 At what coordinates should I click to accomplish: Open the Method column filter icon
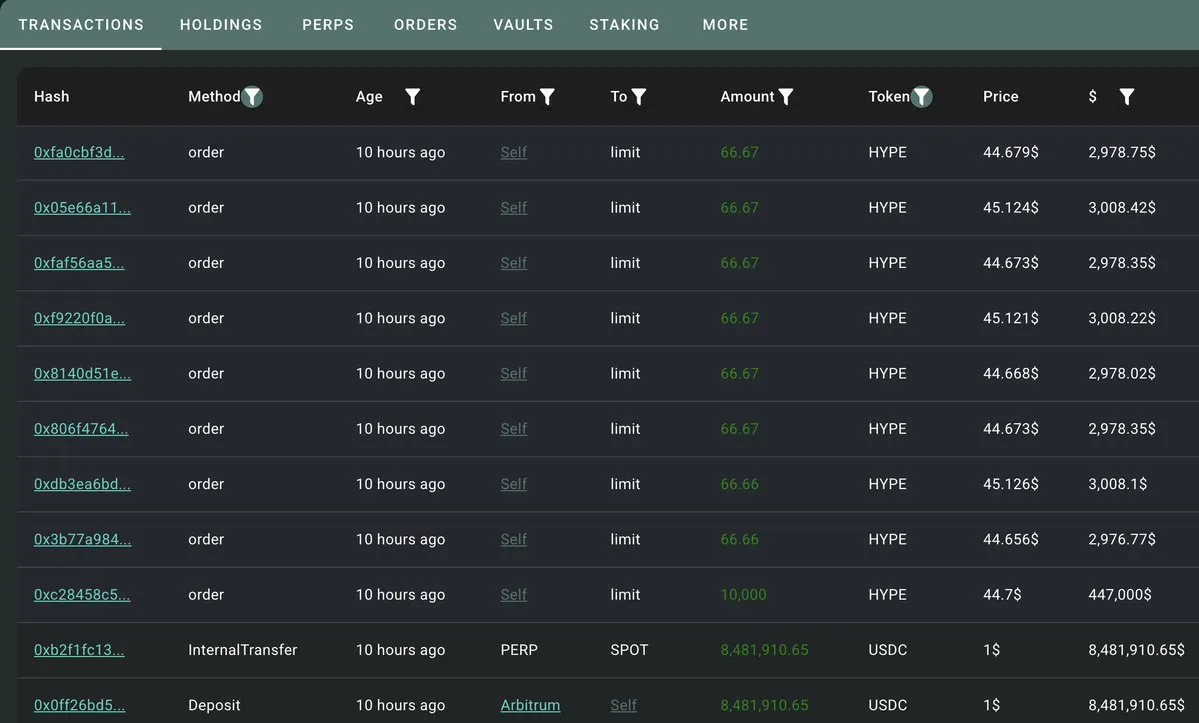pos(252,96)
